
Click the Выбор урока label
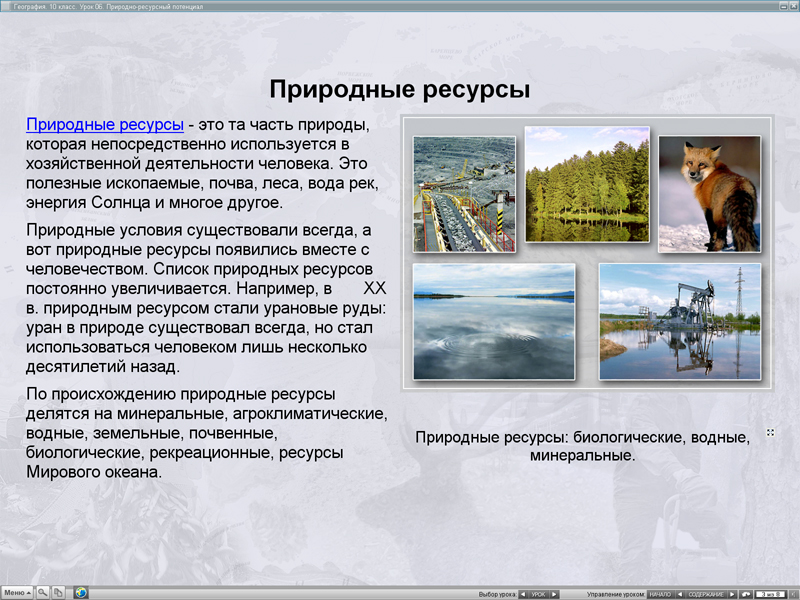(x=500, y=591)
